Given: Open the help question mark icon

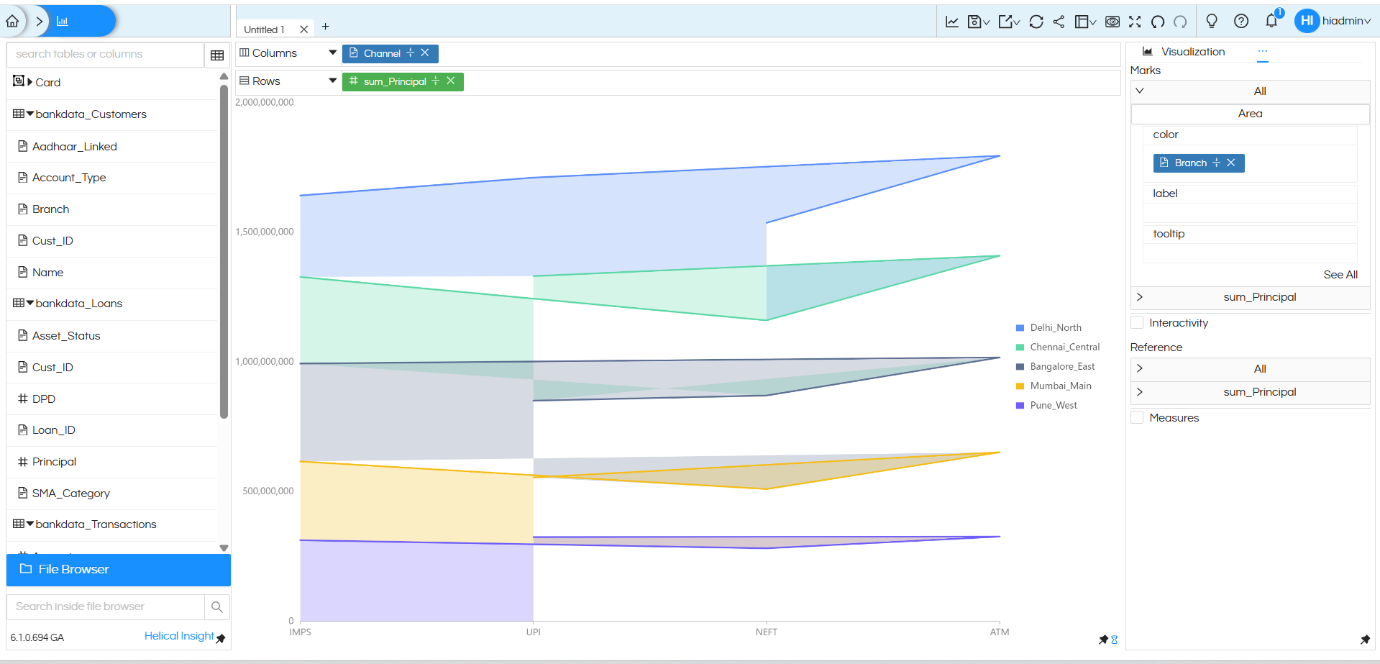Looking at the screenshot, I should click(x=1241, y=21).
